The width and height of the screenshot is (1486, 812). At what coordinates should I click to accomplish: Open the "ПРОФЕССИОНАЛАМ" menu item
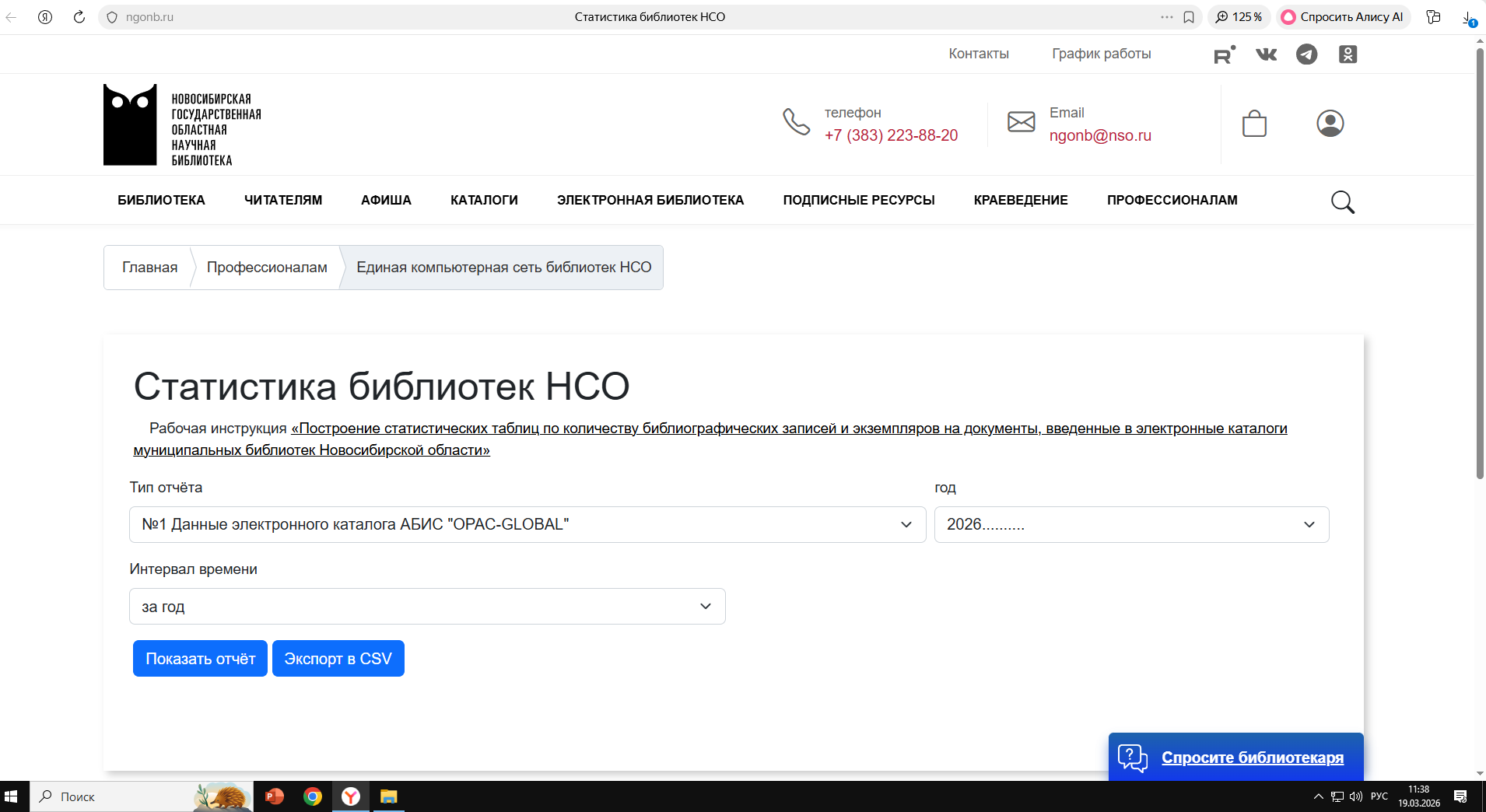[1172, 201]
